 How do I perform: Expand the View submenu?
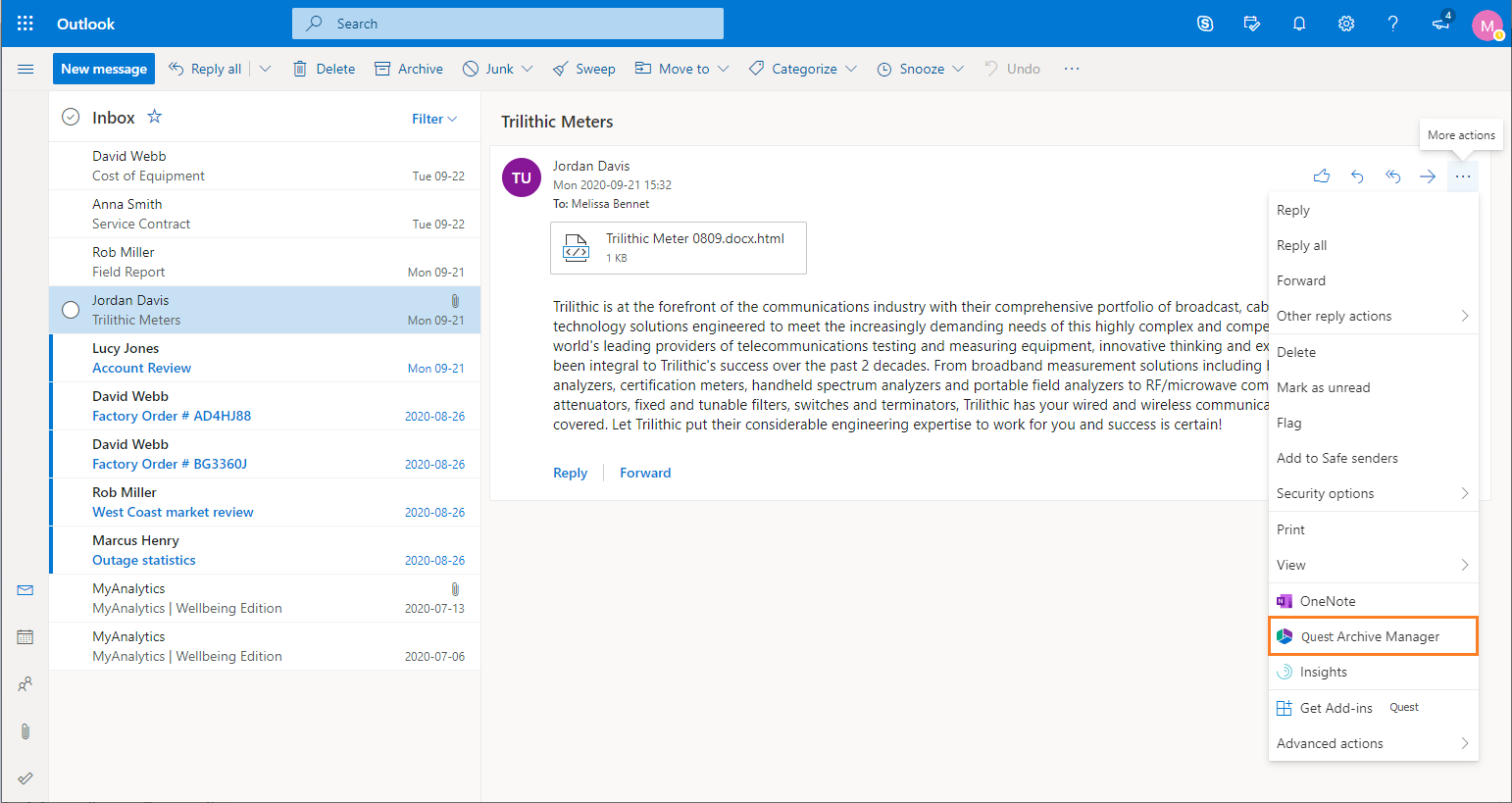[x=1374, y=565]
